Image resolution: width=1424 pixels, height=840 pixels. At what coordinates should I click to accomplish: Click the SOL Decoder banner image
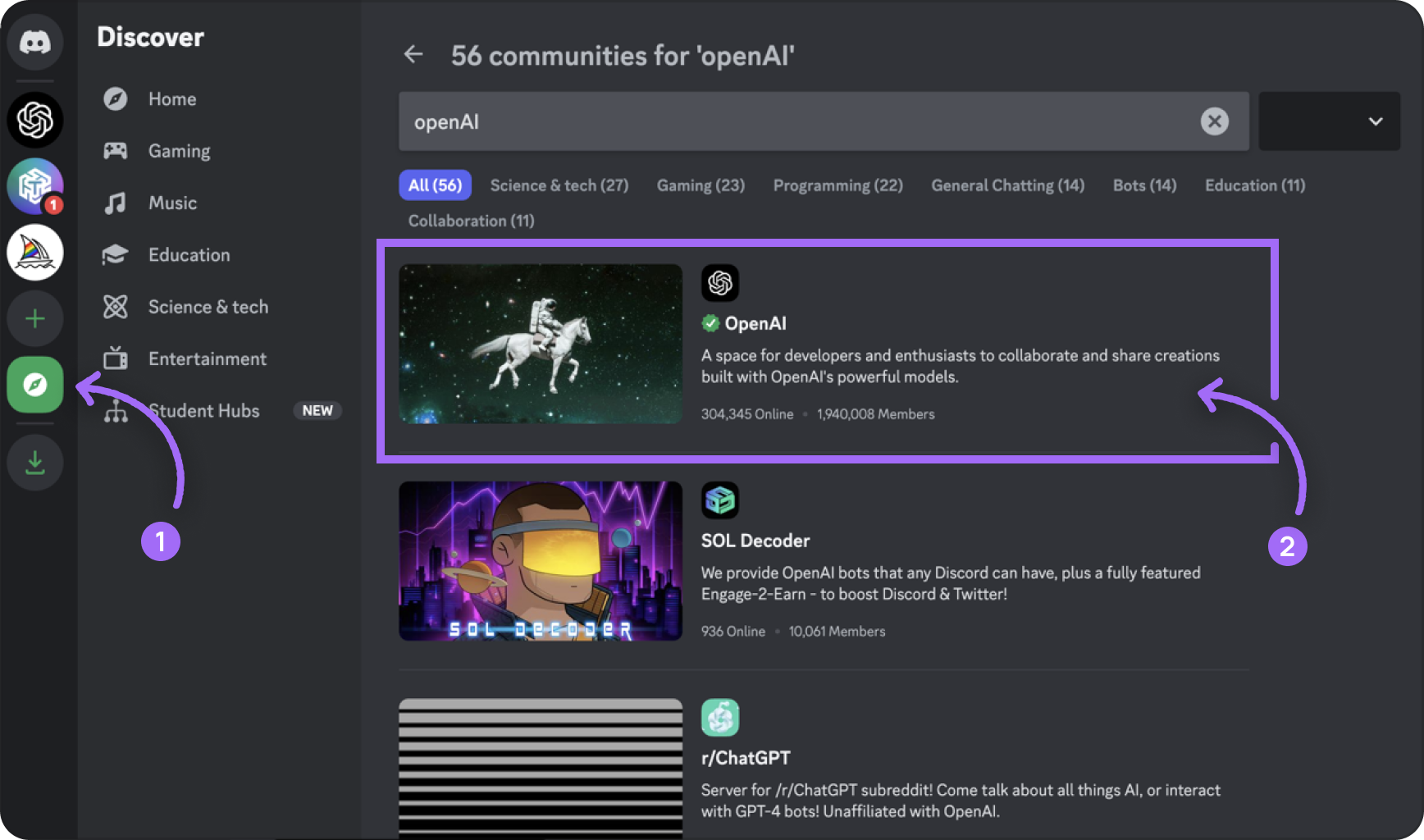(541, 561)
